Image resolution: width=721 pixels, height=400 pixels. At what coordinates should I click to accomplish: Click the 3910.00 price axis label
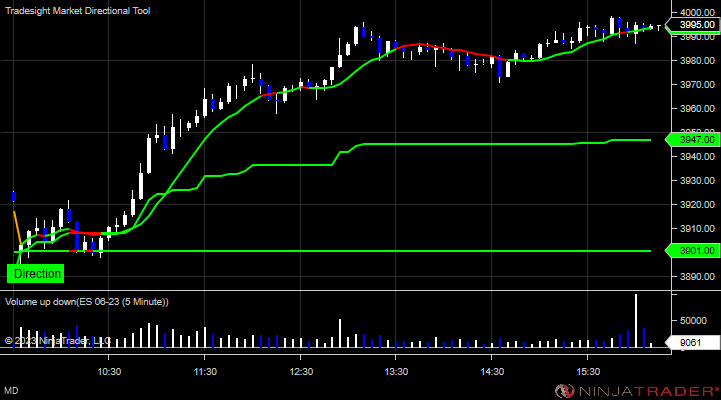click(697, 229)
